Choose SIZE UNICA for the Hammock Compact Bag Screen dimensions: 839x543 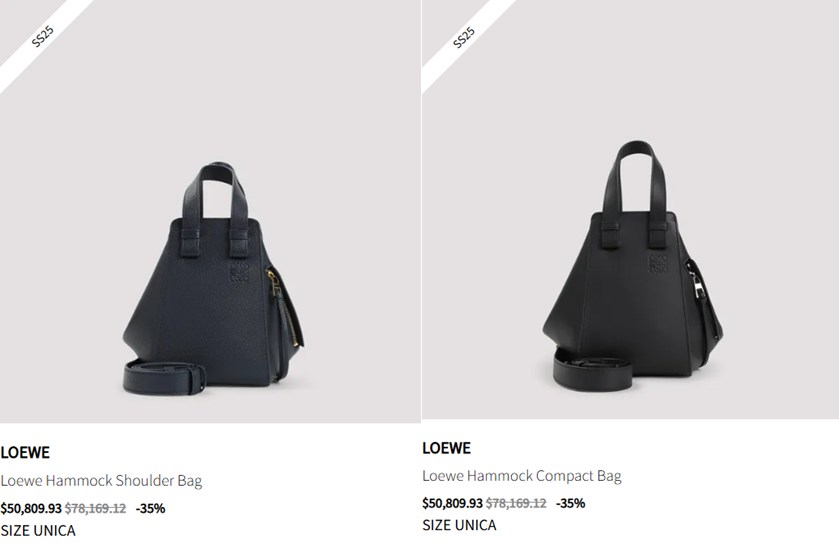(x=459, y=525)
